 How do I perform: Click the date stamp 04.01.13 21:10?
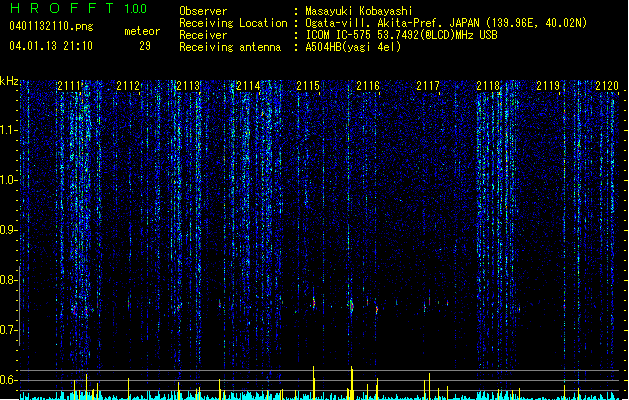[51, 46]
